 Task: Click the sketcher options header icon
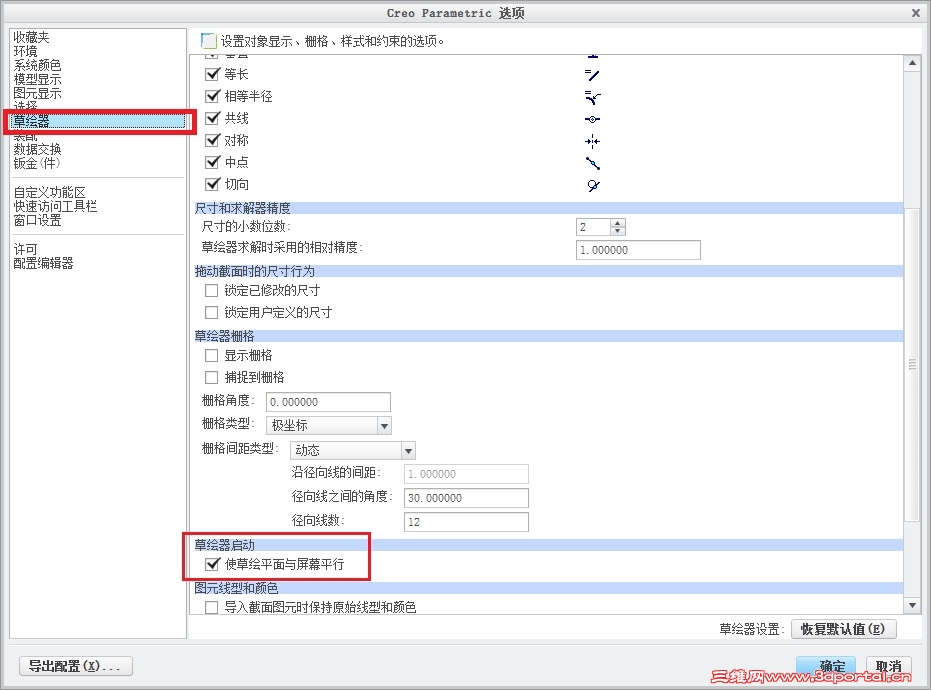coord(208,40)
